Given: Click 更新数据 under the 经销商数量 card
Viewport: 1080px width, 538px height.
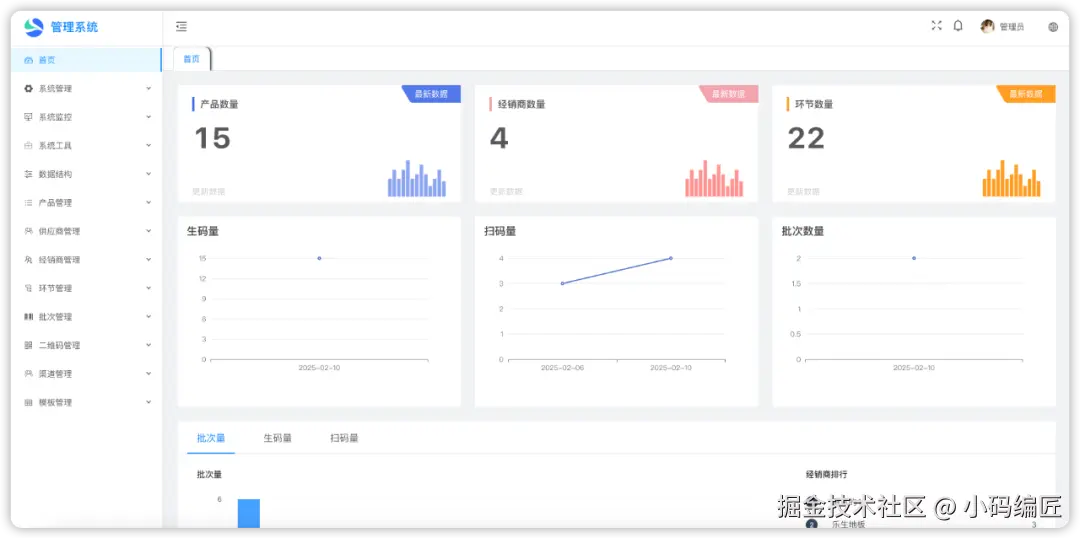Looking at the screenshot, I should click(506, 191).
